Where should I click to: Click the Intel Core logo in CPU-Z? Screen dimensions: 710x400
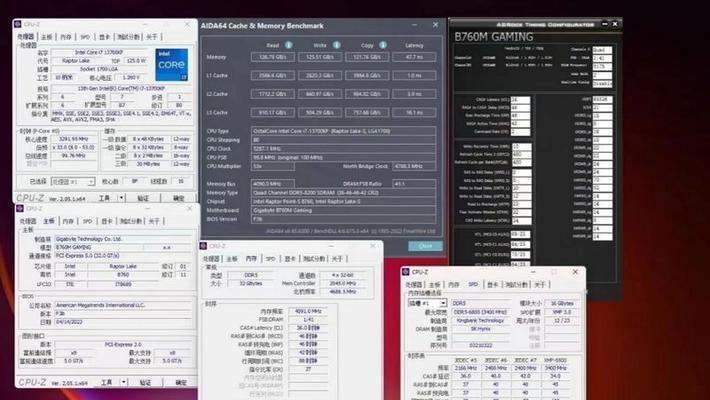(x=172, y=65)
